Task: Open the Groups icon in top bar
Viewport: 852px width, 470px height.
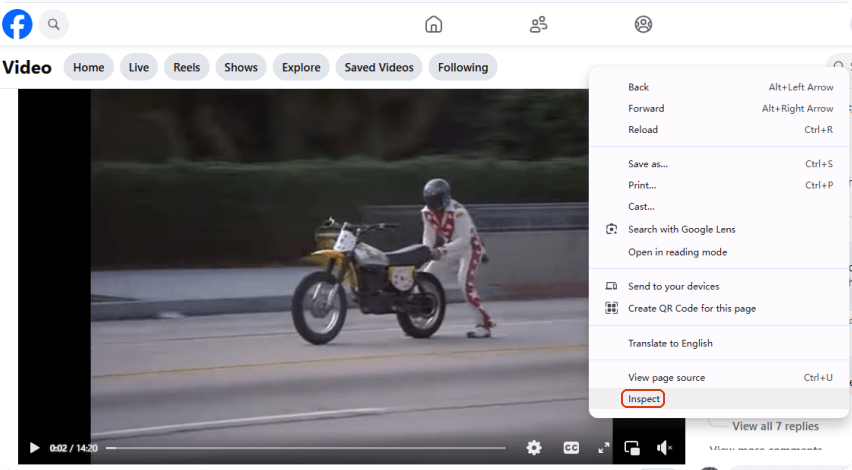Action: (643, 24)
